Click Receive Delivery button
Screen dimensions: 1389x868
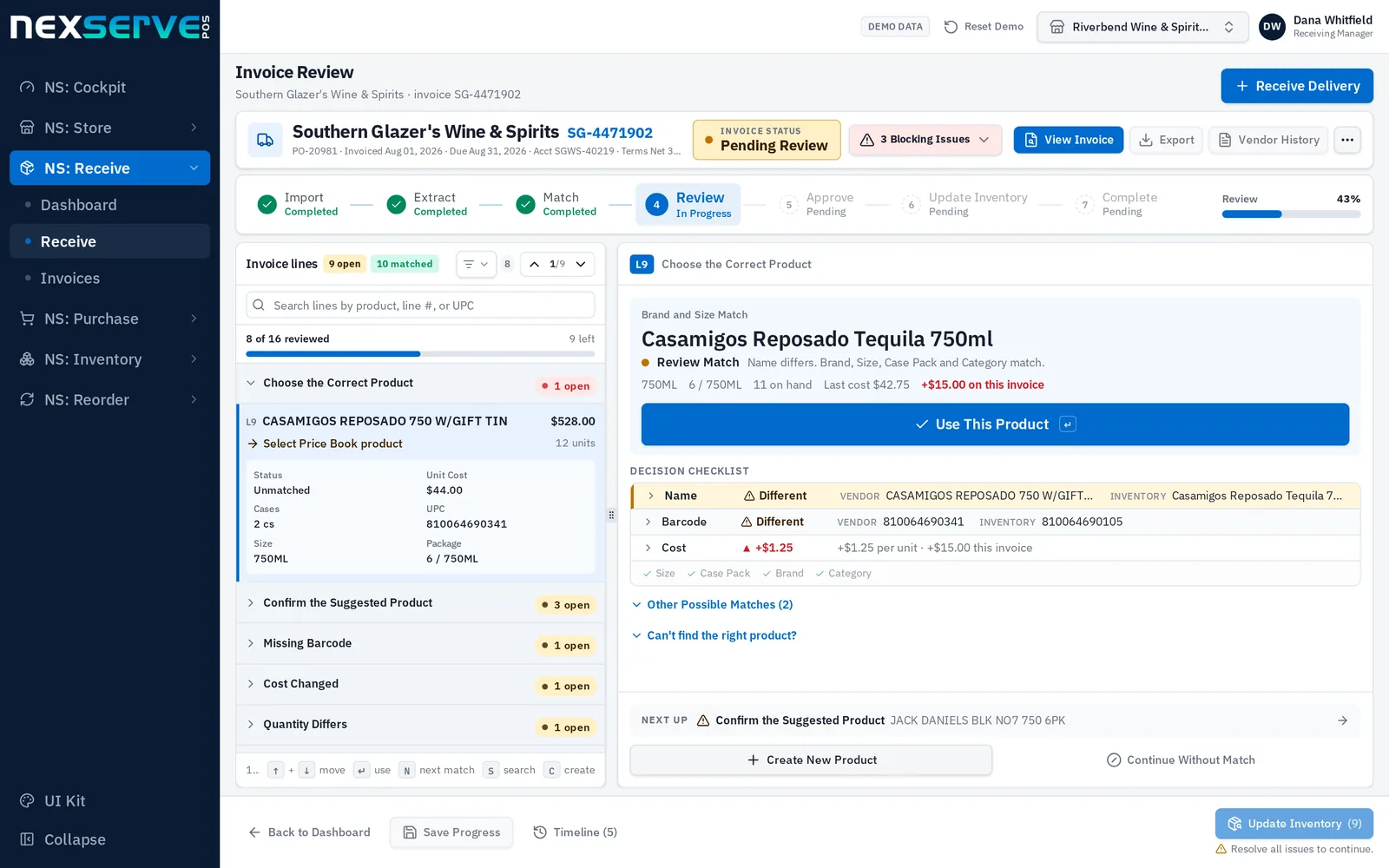[1297, 86]
